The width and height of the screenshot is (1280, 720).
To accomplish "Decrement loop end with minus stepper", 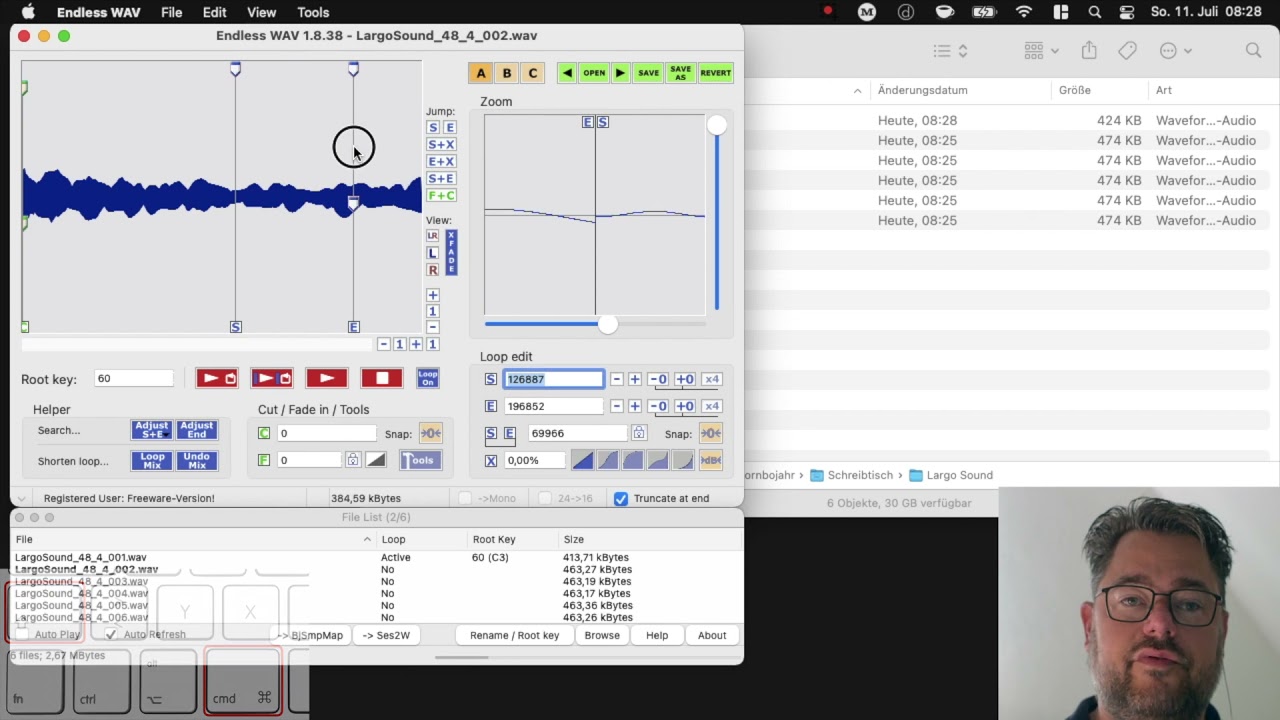I will 617,406.
